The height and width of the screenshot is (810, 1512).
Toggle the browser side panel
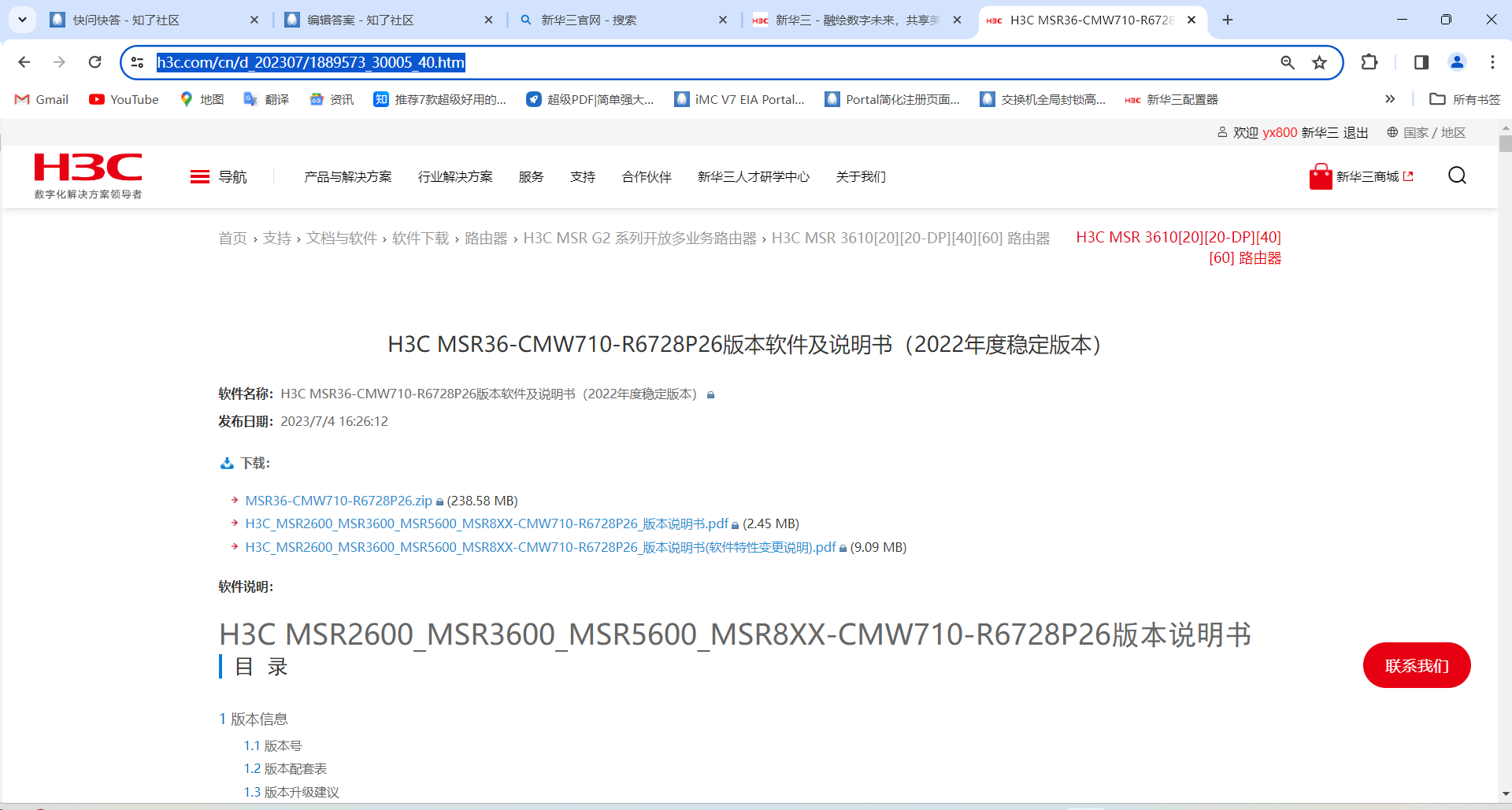coord(1421,62)
